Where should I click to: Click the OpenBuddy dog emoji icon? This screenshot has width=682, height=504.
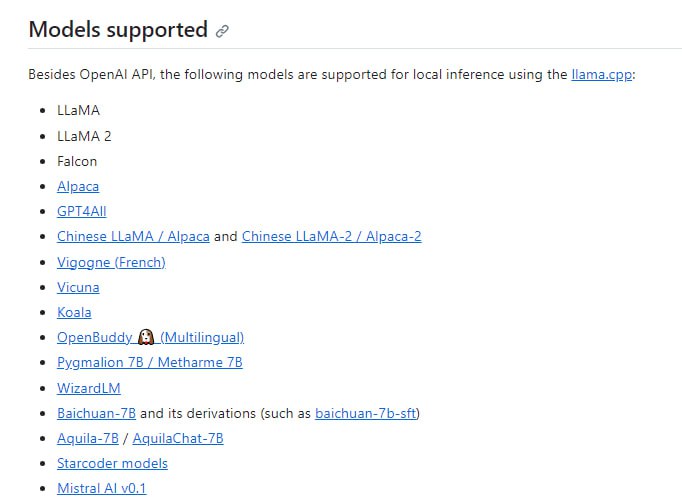[146, 337]
